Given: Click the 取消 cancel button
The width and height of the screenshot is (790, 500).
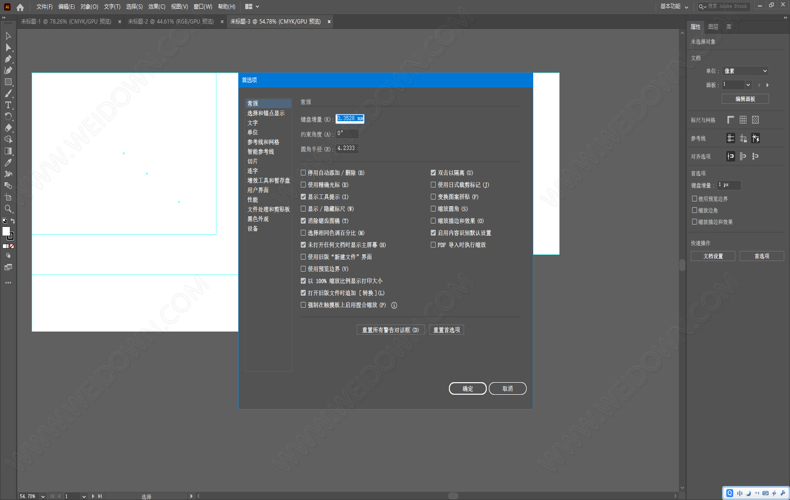Looking at the screenshot, I should [507, 389].
